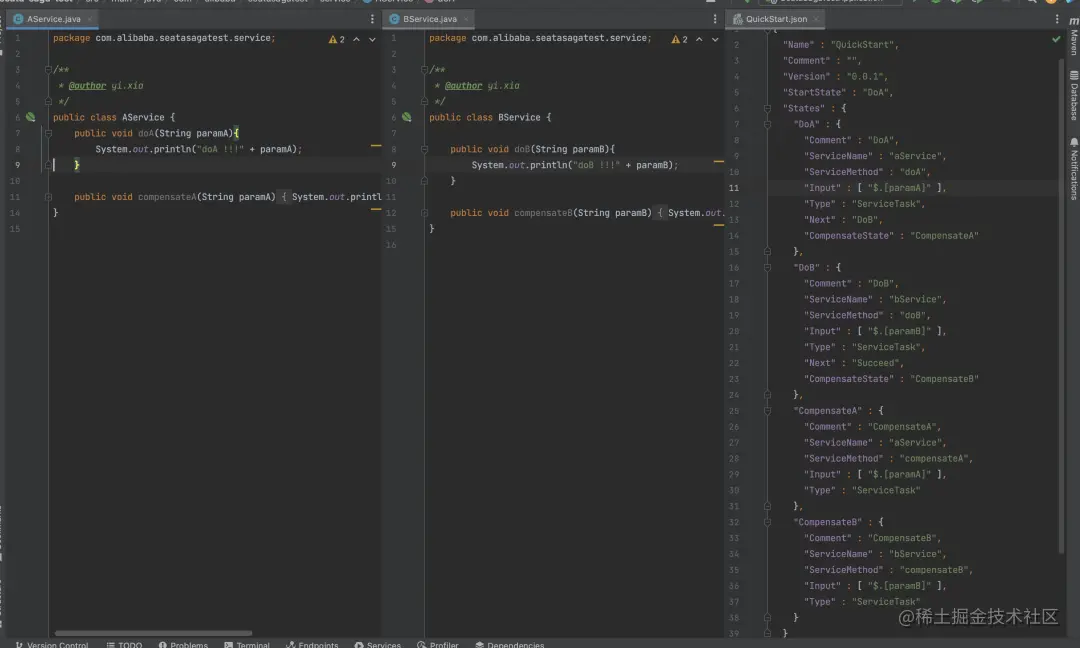1080x648 pixels.
Task: Click the class name AService in its declaration
Action: coord(143,117)
